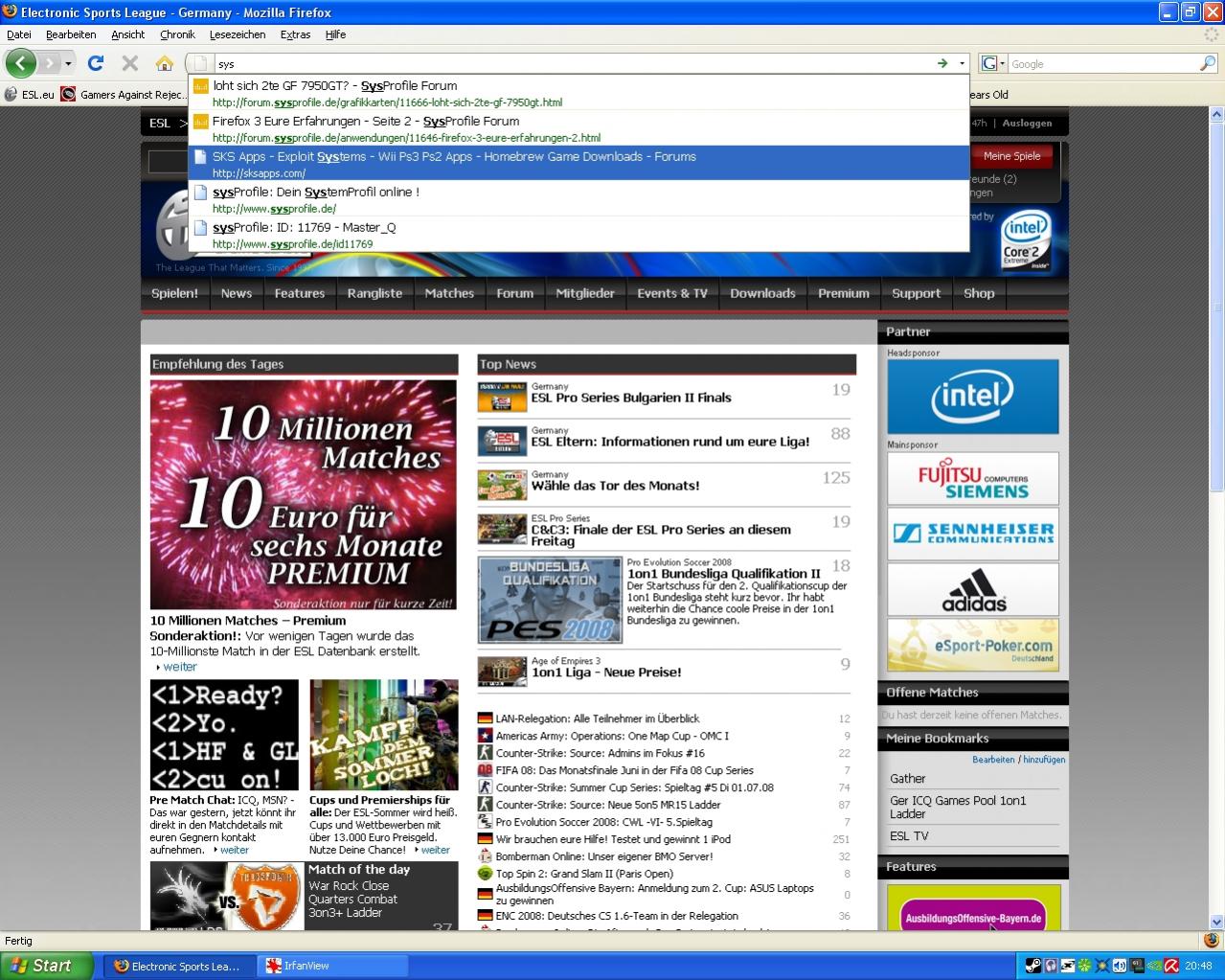Open the back/forward history dropdown

pyautogui.click(x=68, y=64)
